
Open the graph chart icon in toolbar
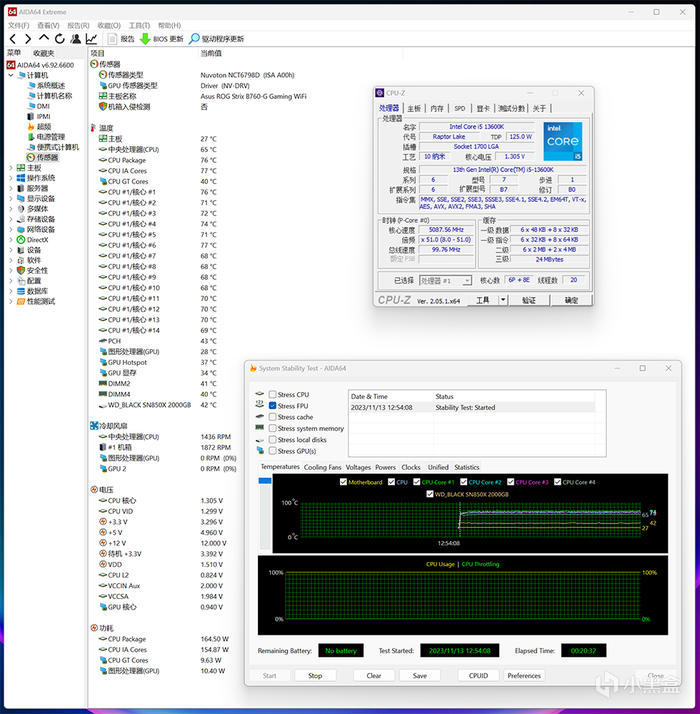tap(91, 39)
